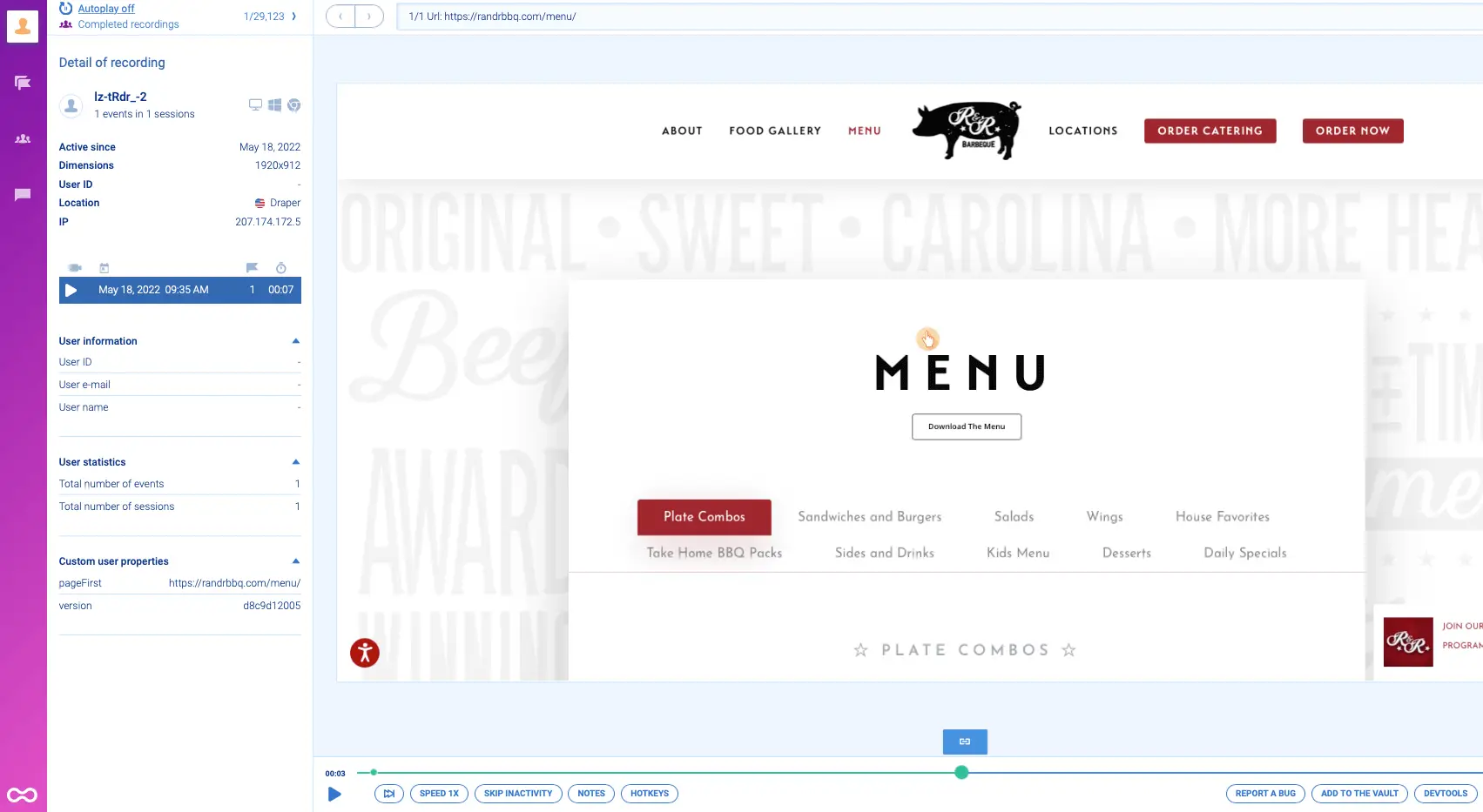Click the Chrome browser icon beside recording name
1483x812 pixels.
point(293,104)
